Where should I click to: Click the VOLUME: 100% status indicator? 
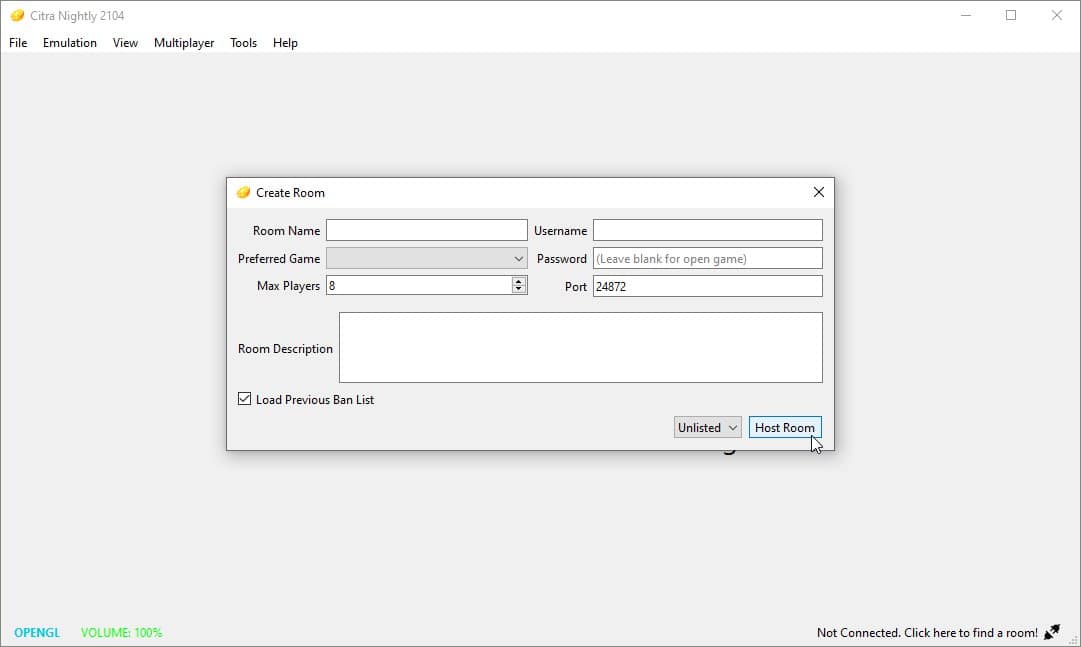[x=120, y=632]
